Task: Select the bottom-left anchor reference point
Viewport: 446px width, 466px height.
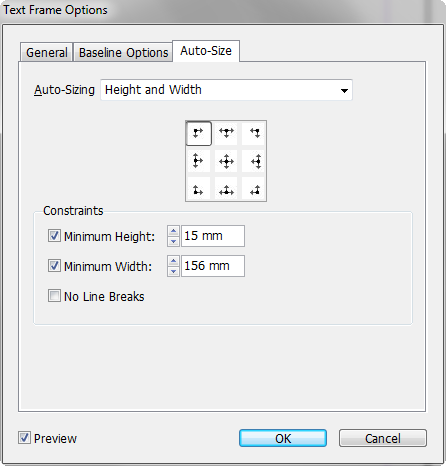Action: [x=198, y=189]
